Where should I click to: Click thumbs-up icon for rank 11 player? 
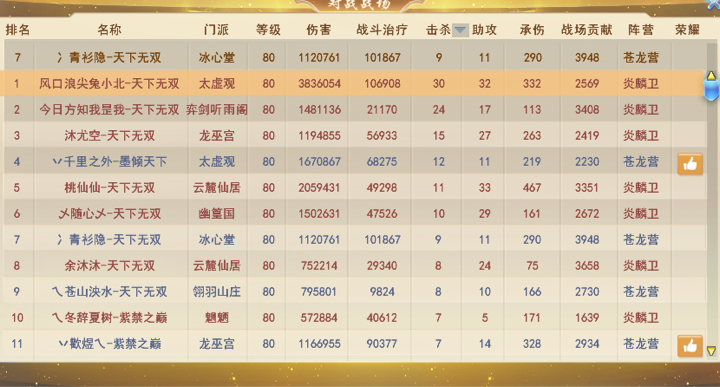690,346
